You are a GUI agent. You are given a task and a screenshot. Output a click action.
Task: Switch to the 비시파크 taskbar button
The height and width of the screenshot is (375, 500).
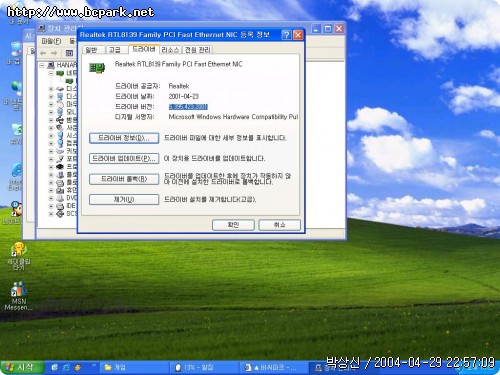tap(274, 367)
